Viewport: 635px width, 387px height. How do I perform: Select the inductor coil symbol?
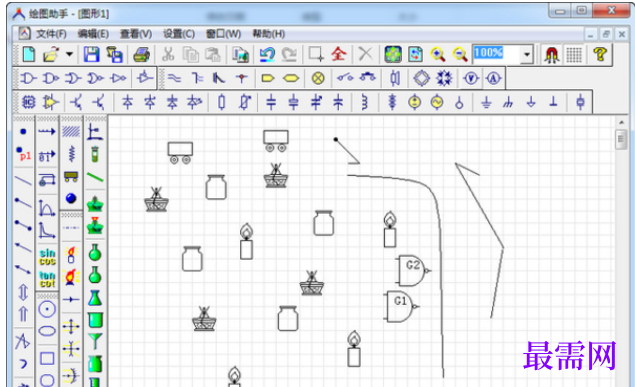coord(364,102)
